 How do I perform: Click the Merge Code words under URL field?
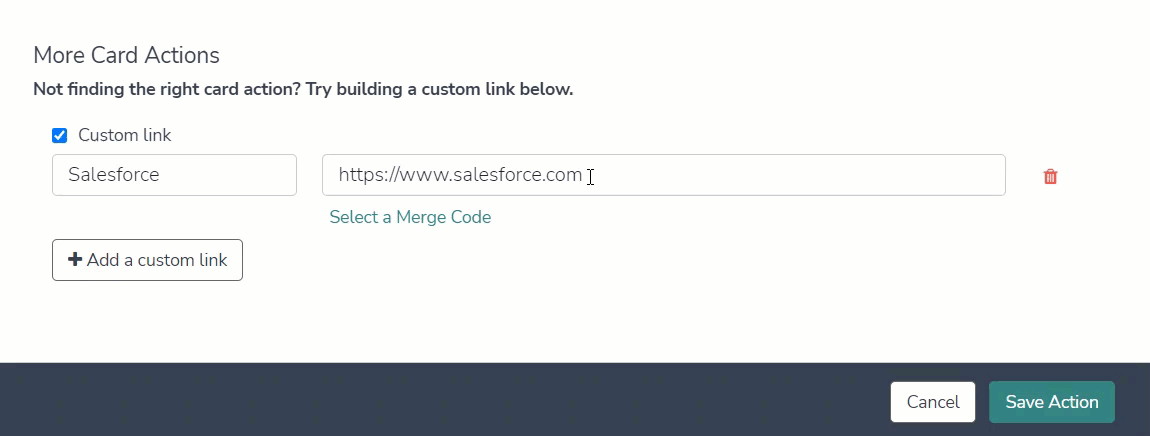coord(443,217)
